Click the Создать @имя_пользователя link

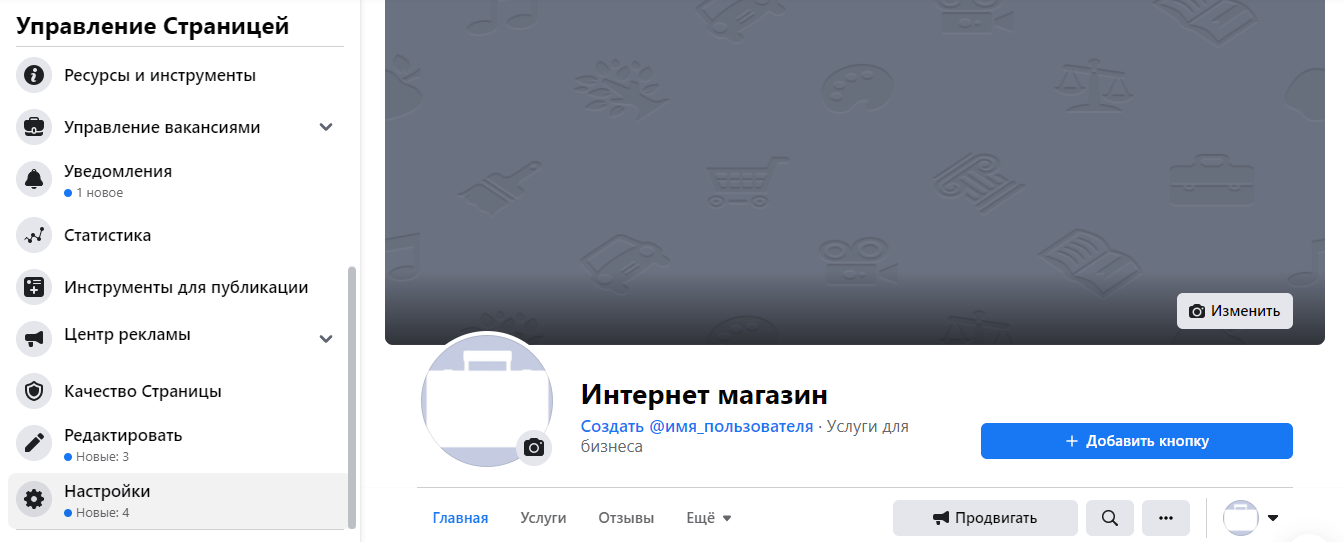pos(697,427)
